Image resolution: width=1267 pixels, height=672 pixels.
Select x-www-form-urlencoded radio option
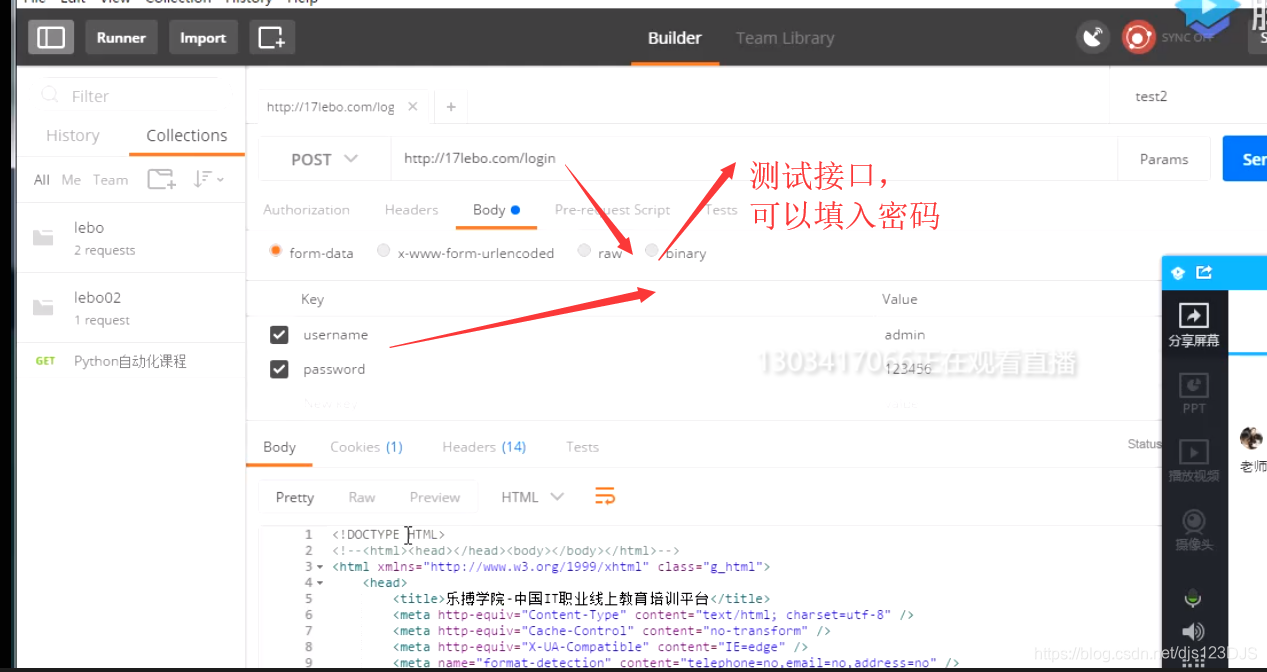pos(383,252)
